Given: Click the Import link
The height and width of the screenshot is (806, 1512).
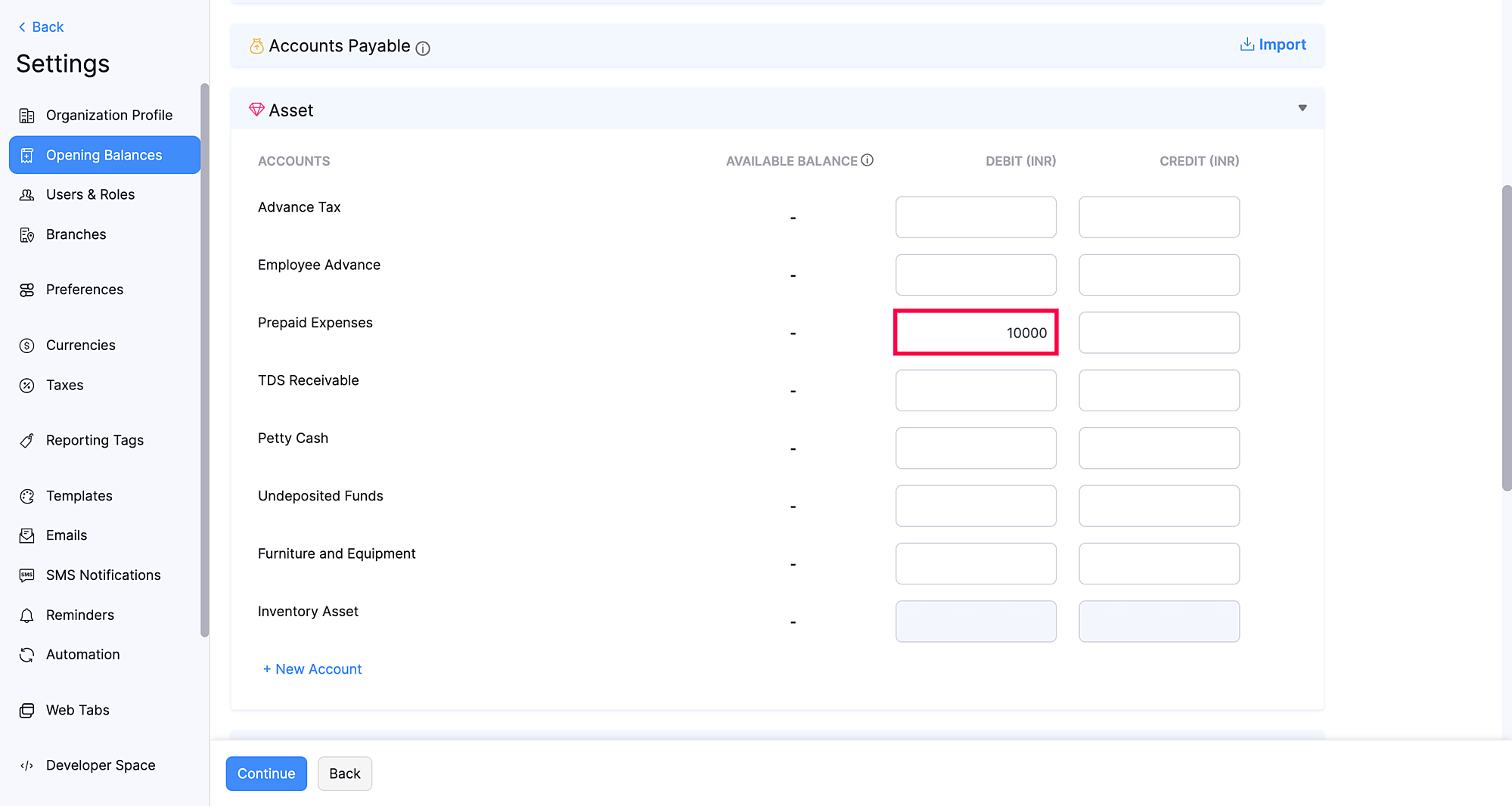Looking at the screenshot, I should [x=1273, y=45].
